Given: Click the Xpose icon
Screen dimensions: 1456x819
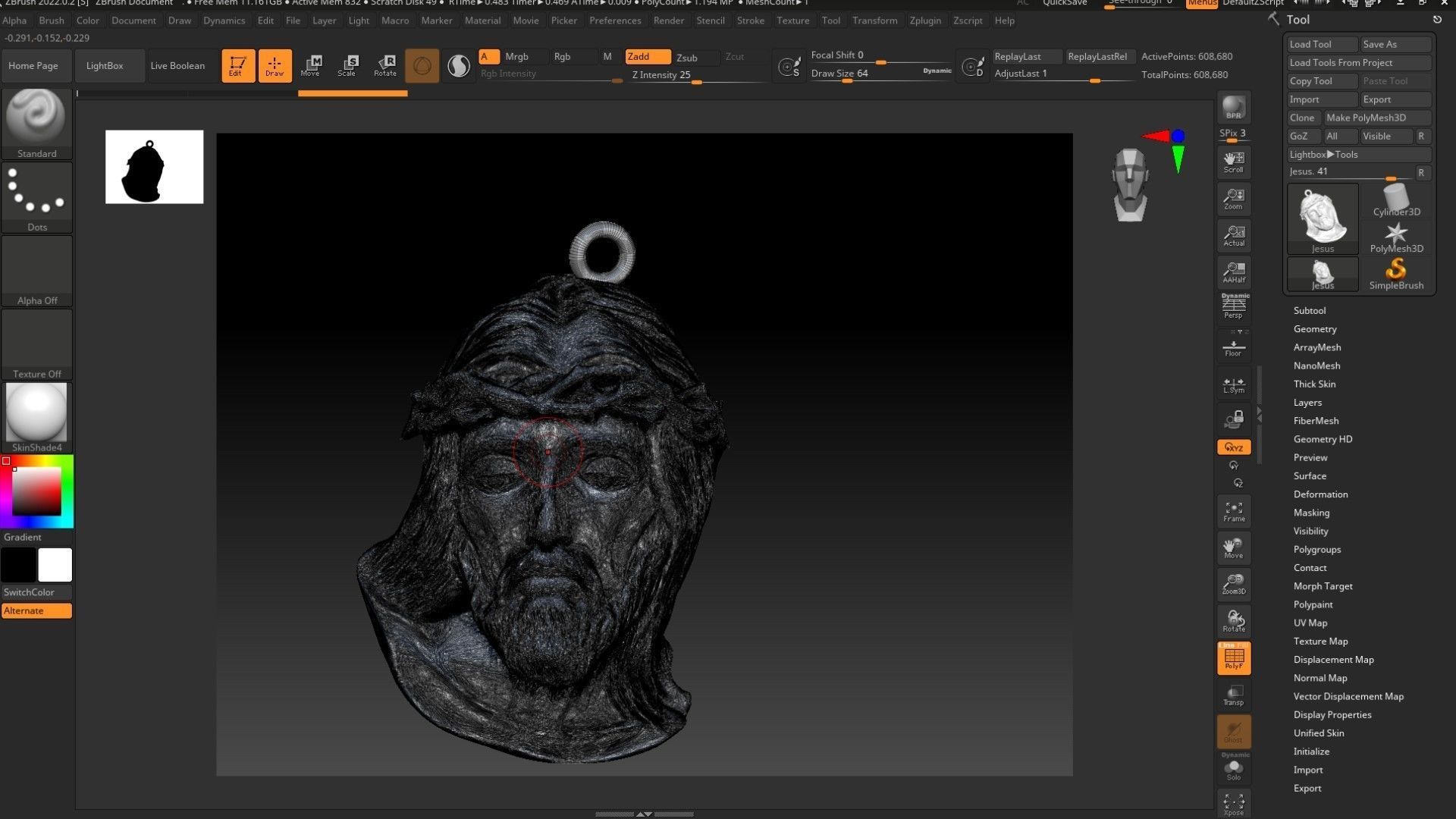Looking at the screenshot, I should [1234, 804].
